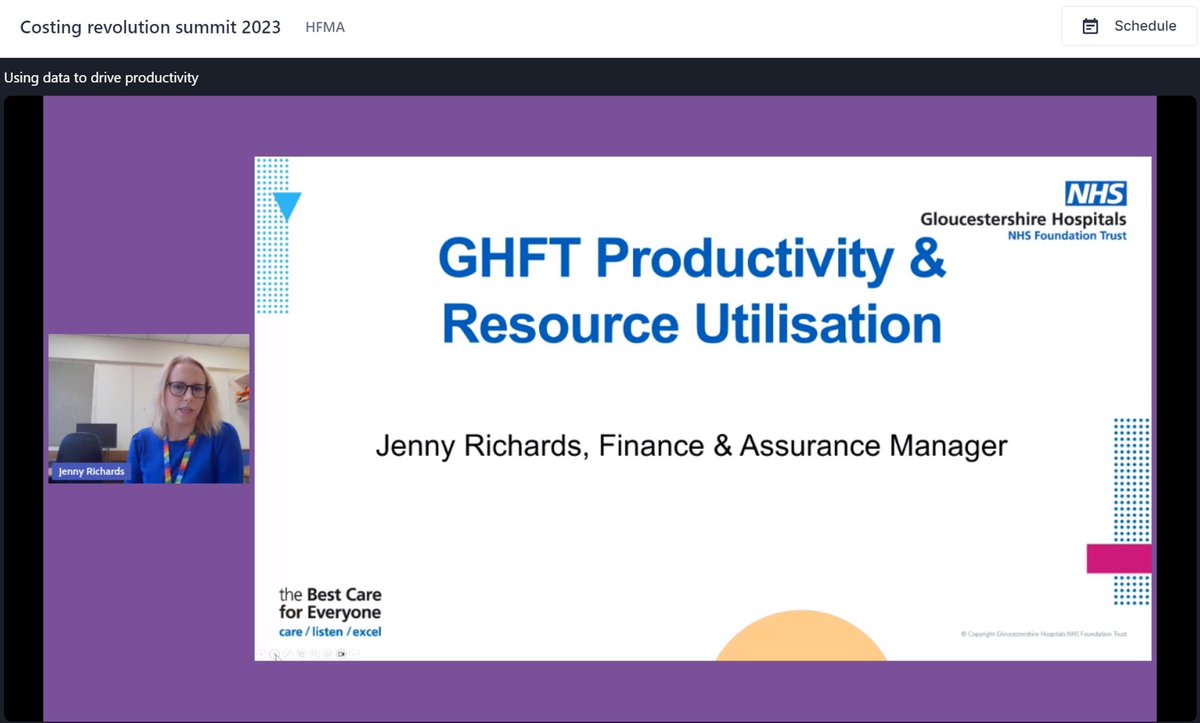Open the Schedule button
Viewport: 1200px width, 723px height.
pos(1129,27)
